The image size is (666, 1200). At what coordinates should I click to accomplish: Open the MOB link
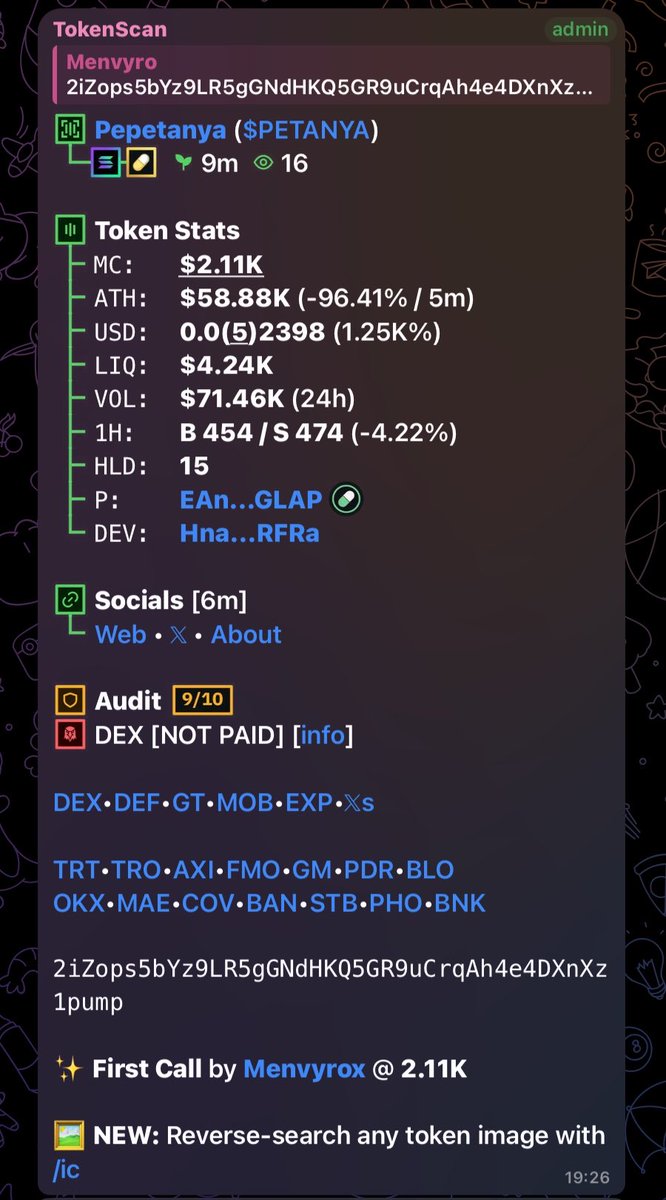tap(244, 802)
